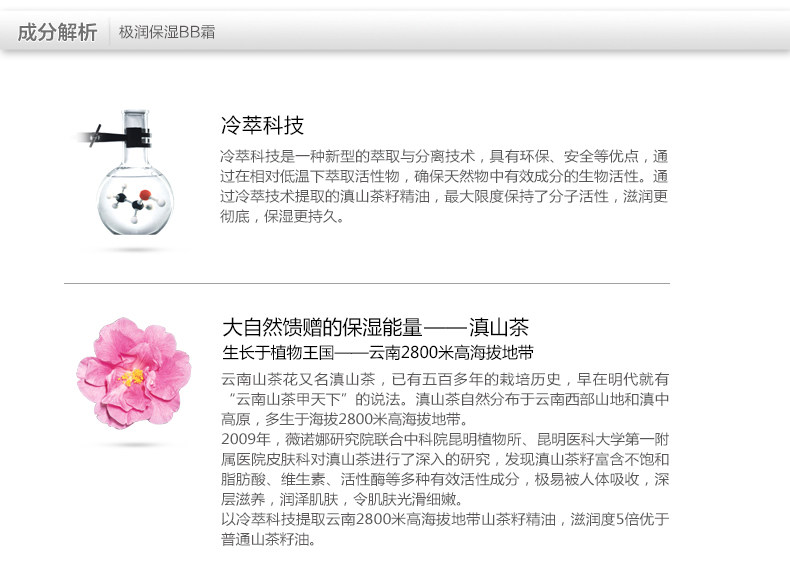This screenshot has width=790, height=585.
Task: Click the subtitle 生长于植物王国——云南2800米高海拔地带
Action: 378,352
